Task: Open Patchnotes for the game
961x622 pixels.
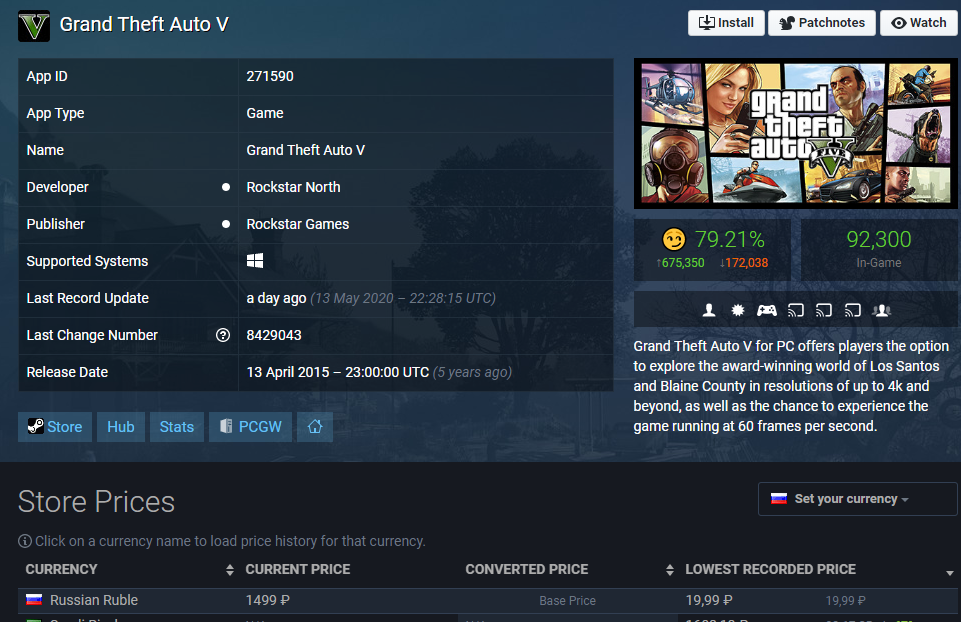Action: (822, 23)
